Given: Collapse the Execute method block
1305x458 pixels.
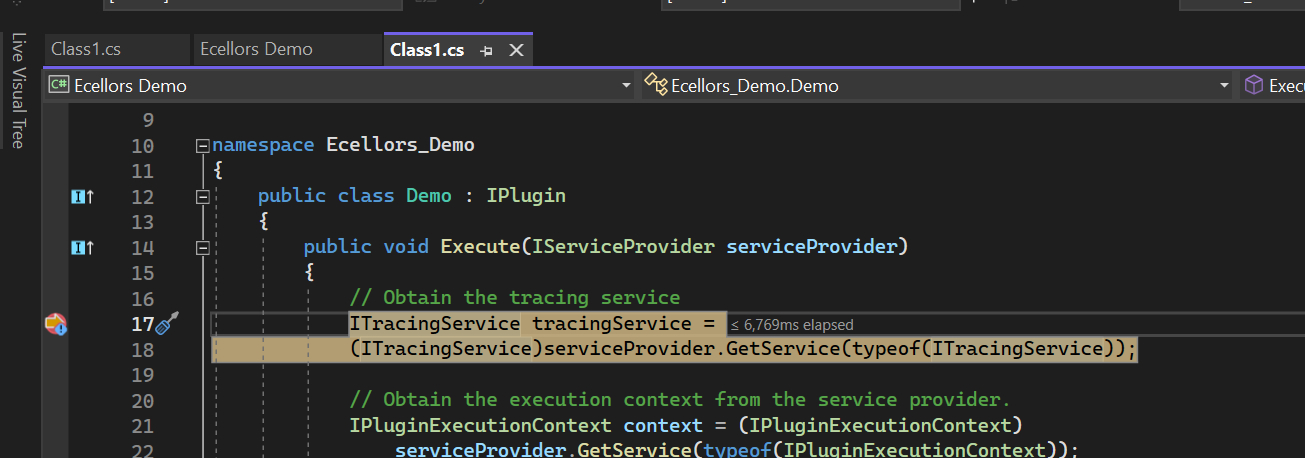Looking at the screenshot, I should coord(203,248).
